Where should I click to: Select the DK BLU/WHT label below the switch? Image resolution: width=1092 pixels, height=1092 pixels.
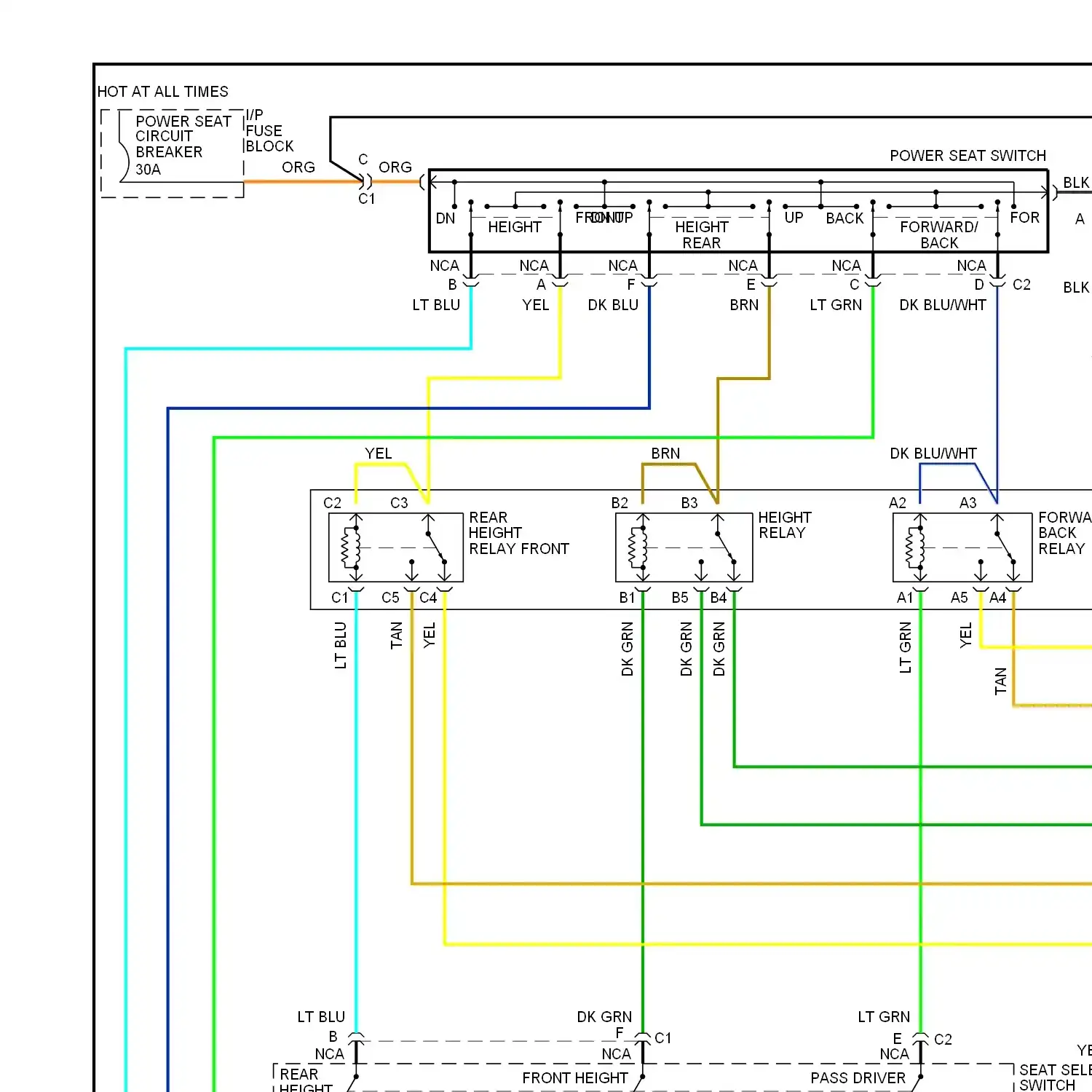tap(942, 305)
